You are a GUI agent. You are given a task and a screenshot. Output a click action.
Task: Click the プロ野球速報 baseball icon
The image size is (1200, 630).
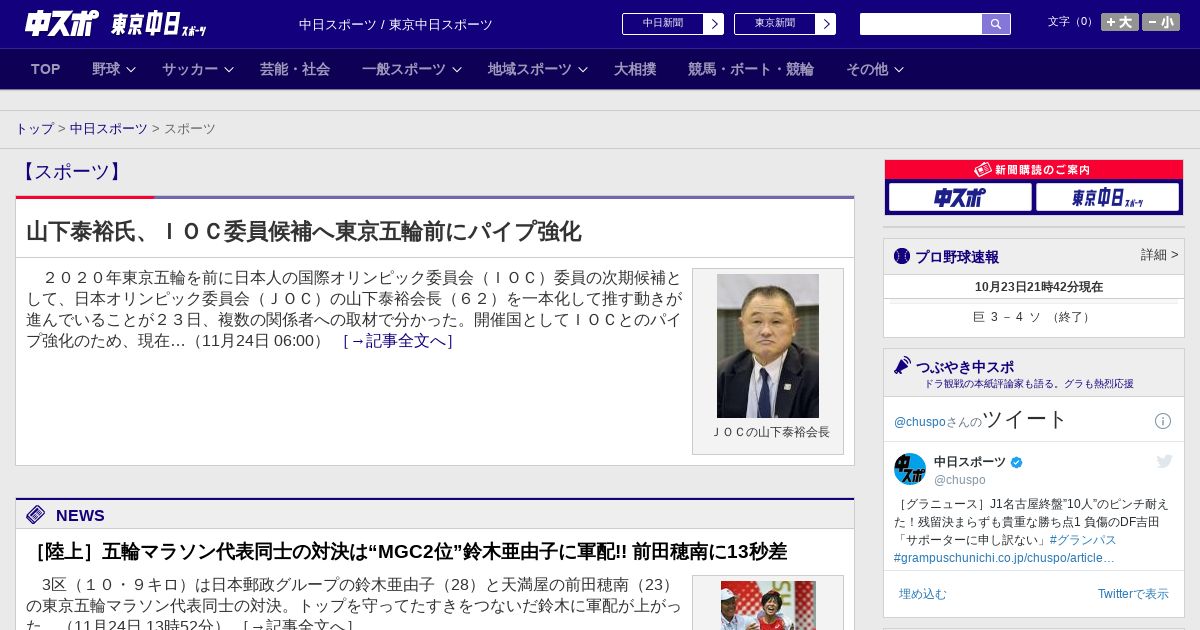(x=902, y=256)
